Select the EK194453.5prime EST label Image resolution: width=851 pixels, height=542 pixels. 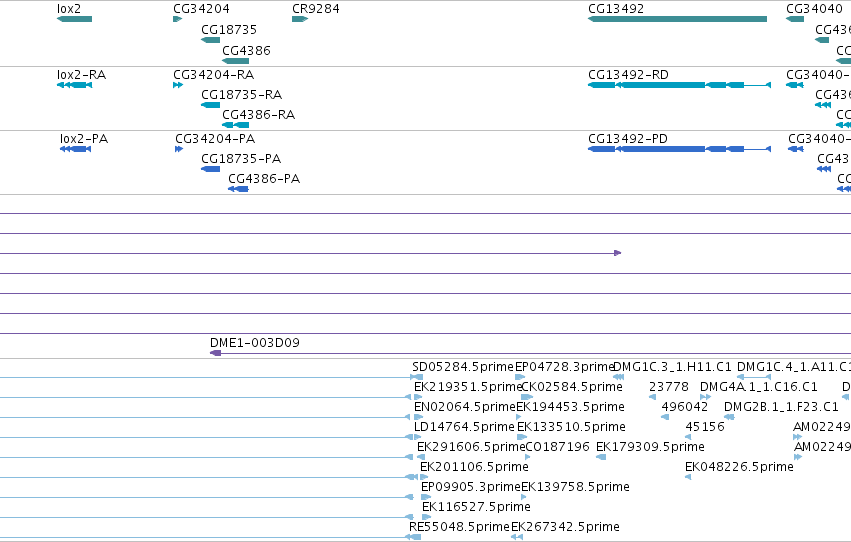[570, 407]
